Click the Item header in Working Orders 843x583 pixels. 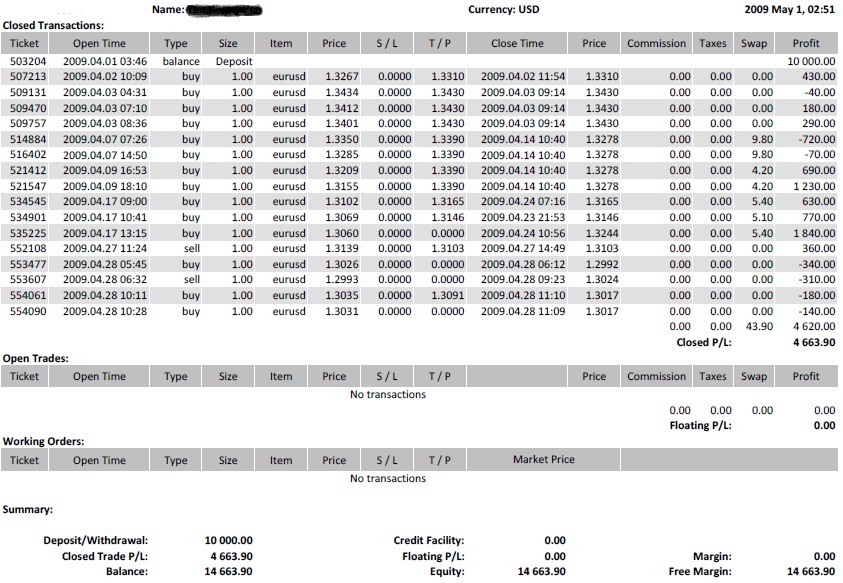coord(281,460)
